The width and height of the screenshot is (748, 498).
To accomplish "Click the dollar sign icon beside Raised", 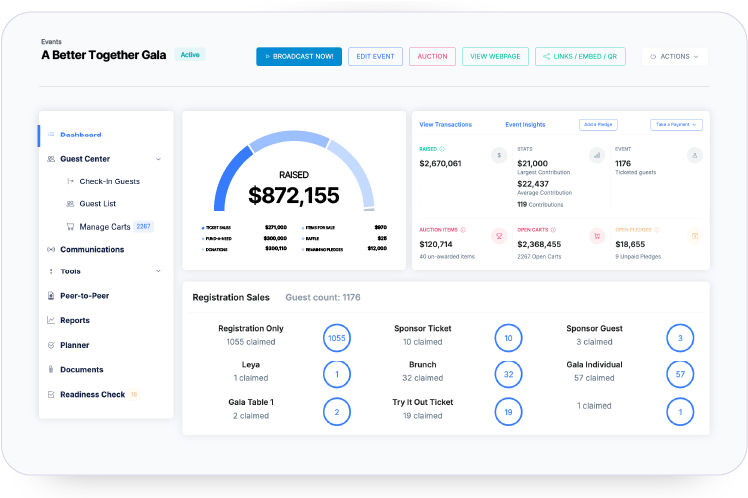I will tap(498, 155).
